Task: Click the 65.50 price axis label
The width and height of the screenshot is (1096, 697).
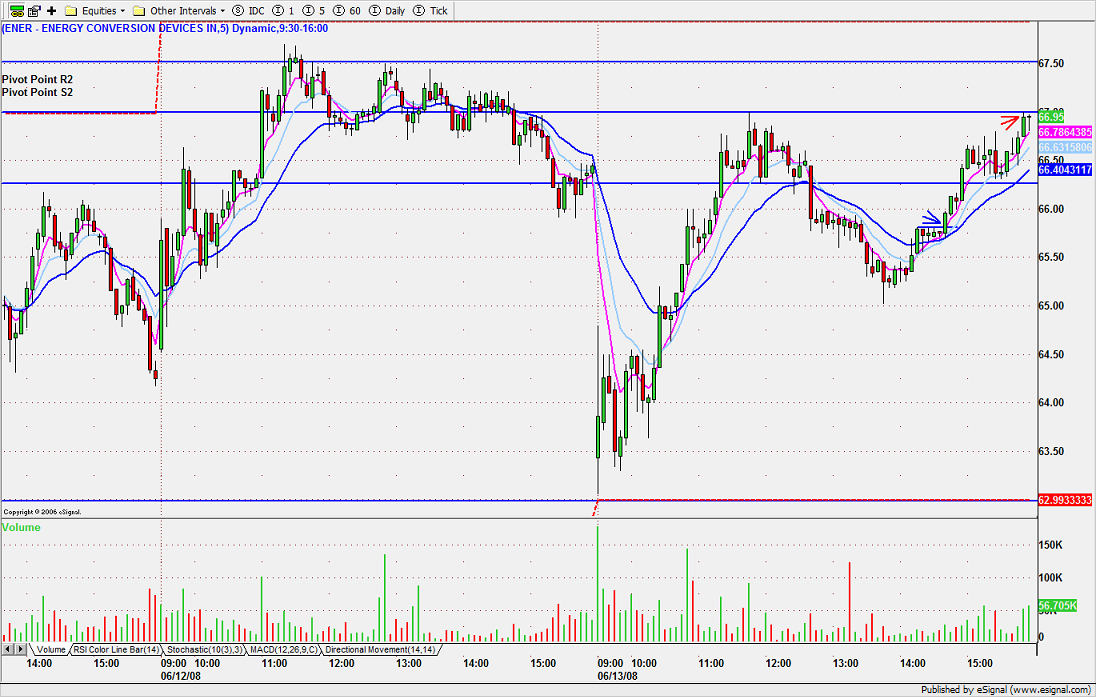Action: coord(1051,257)
